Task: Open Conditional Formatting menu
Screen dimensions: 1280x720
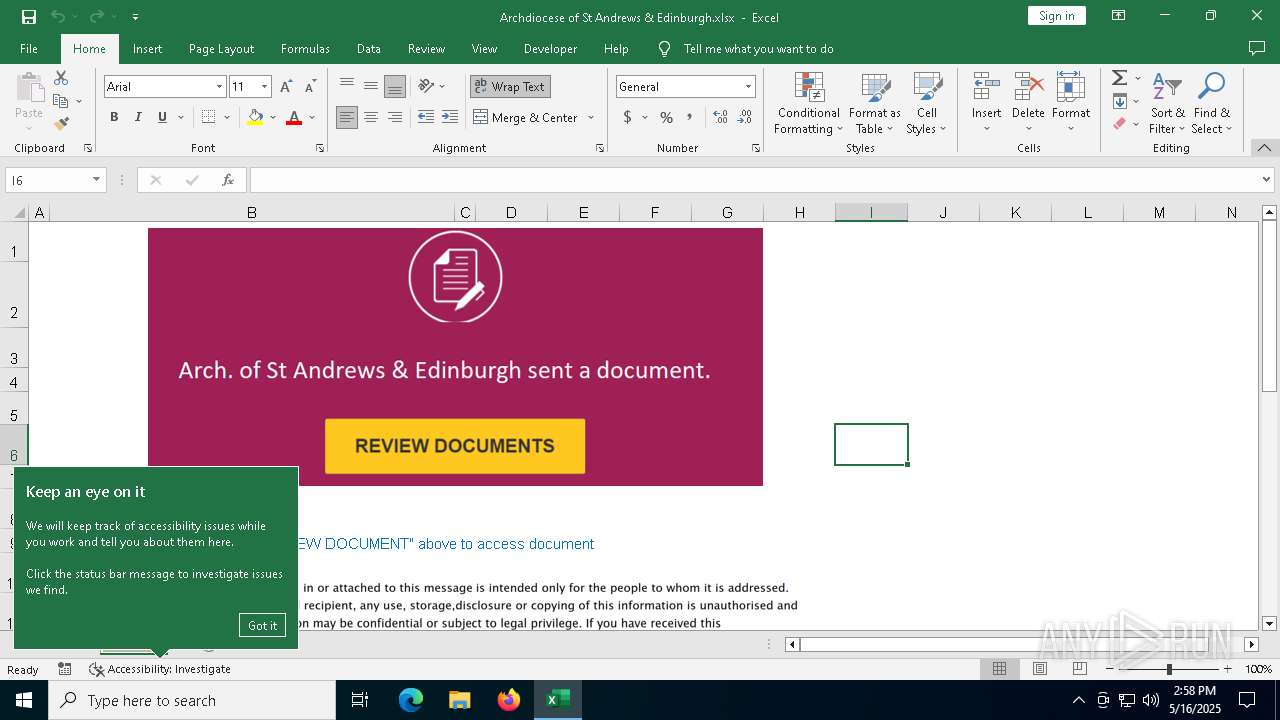Action: pos(808,103)
